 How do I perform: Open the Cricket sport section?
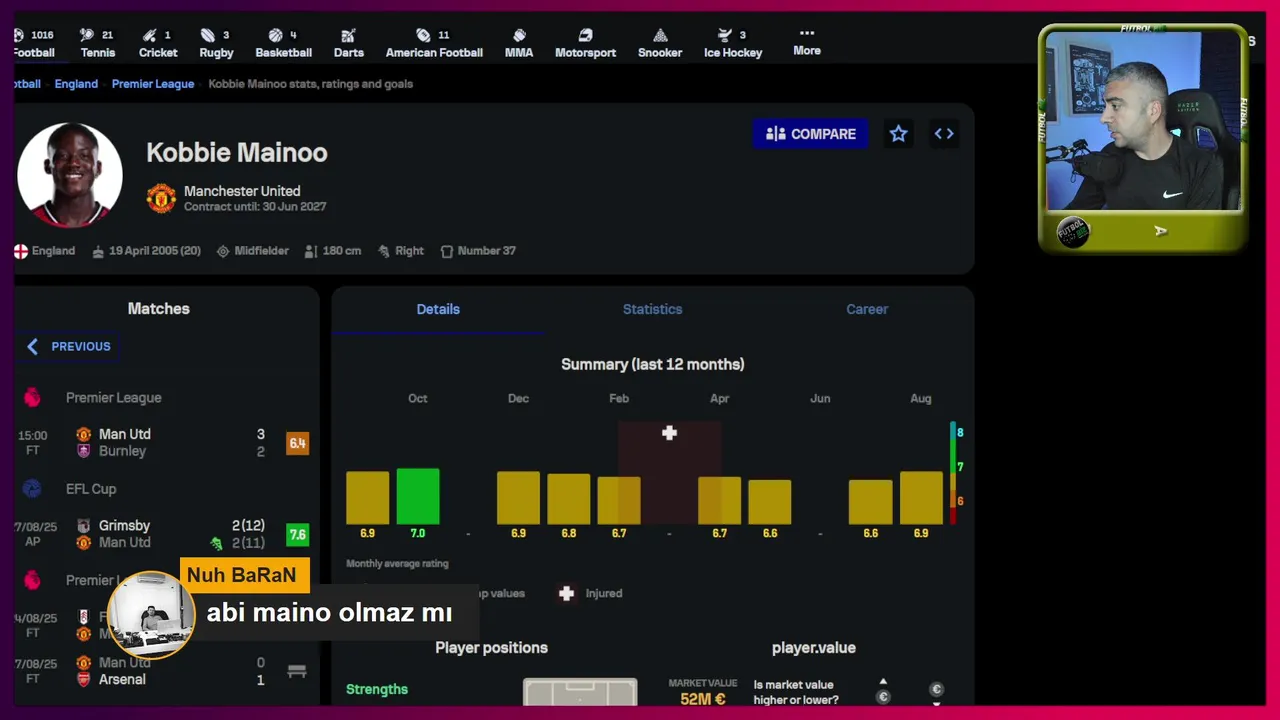coord(158,43)
